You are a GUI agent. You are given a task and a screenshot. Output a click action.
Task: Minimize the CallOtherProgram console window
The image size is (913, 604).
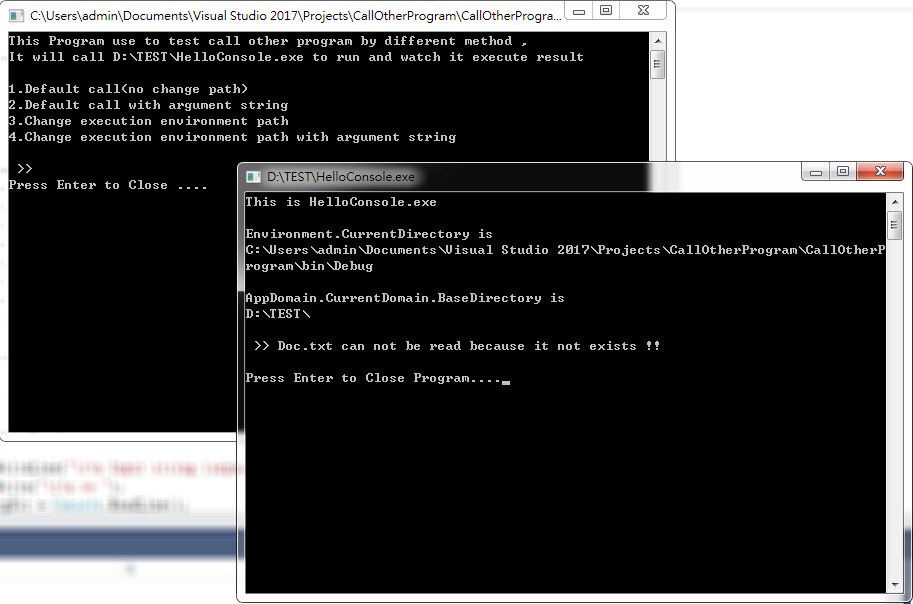click(578, 9)
